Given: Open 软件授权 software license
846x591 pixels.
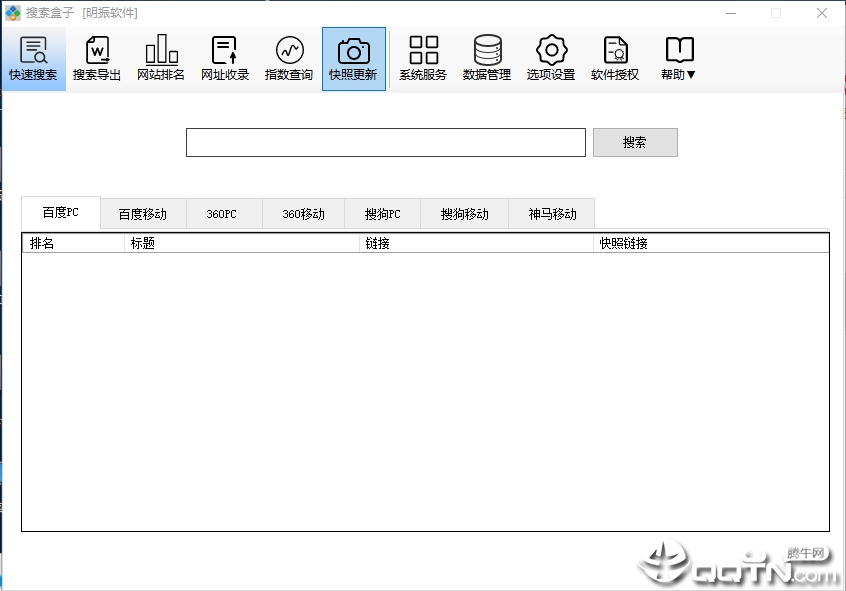Looking at the screenshot, I should click(x=615, y=59).
